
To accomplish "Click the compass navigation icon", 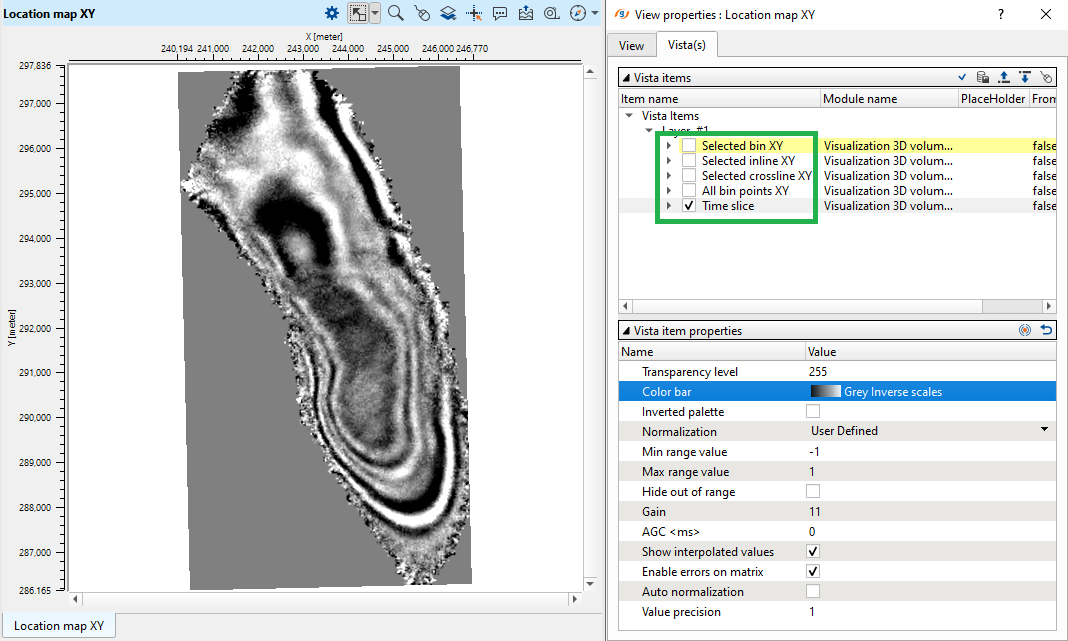I will [577, 13].
